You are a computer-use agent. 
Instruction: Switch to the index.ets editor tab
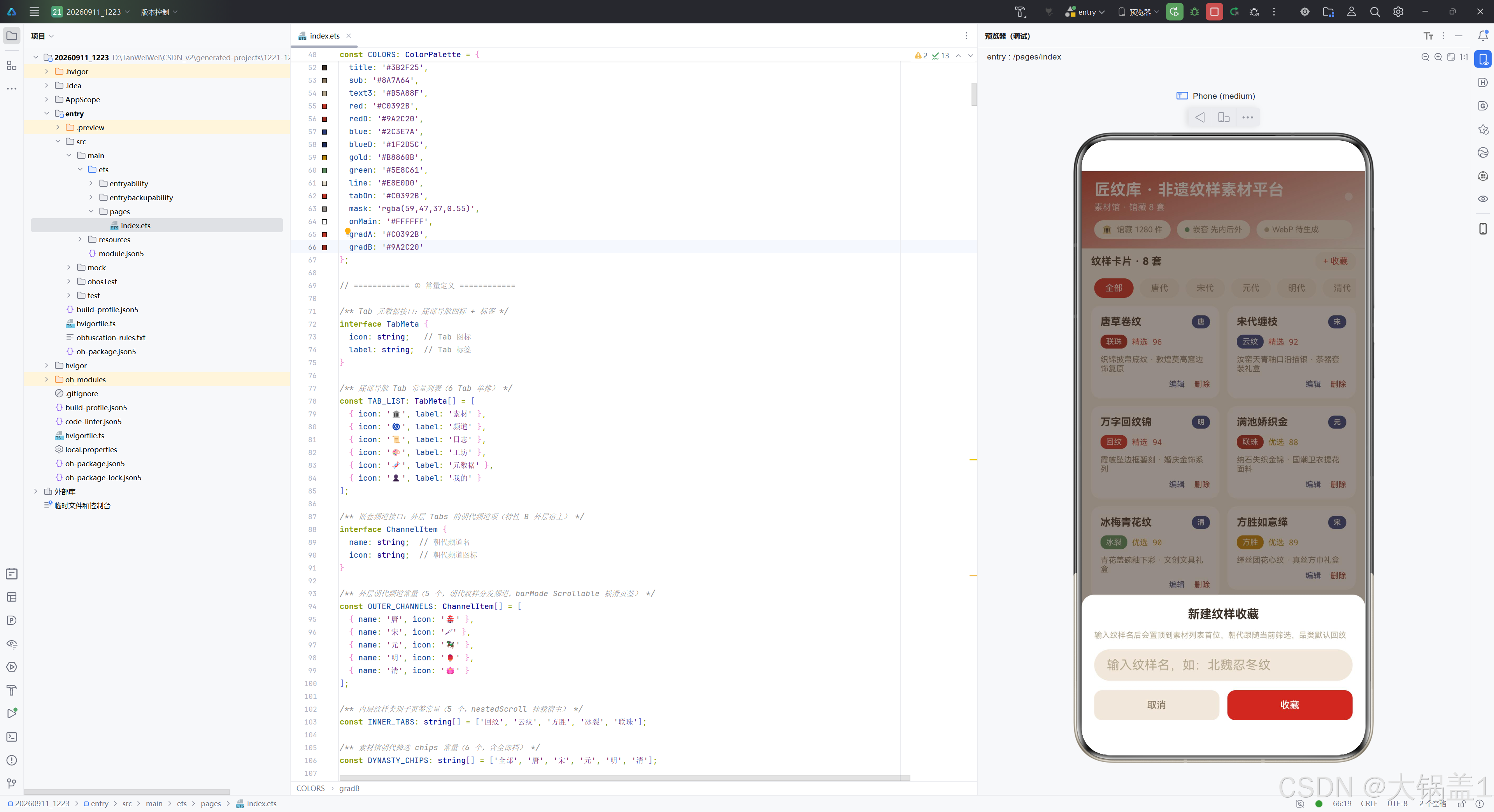(x=324, y=36)
